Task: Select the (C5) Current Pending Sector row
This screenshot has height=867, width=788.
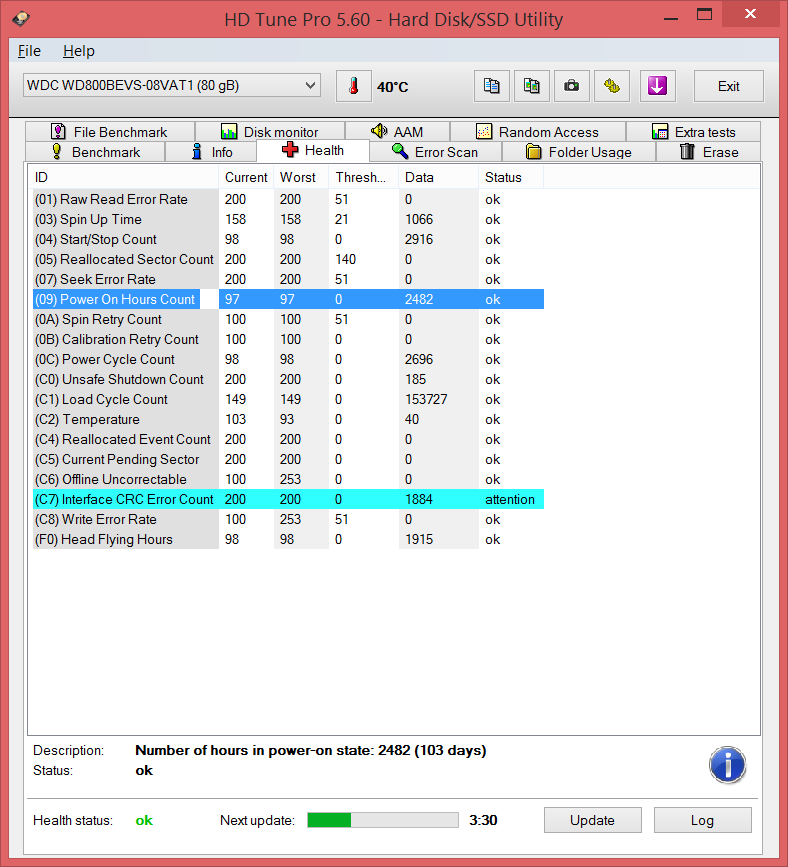Action: [288, 459]
